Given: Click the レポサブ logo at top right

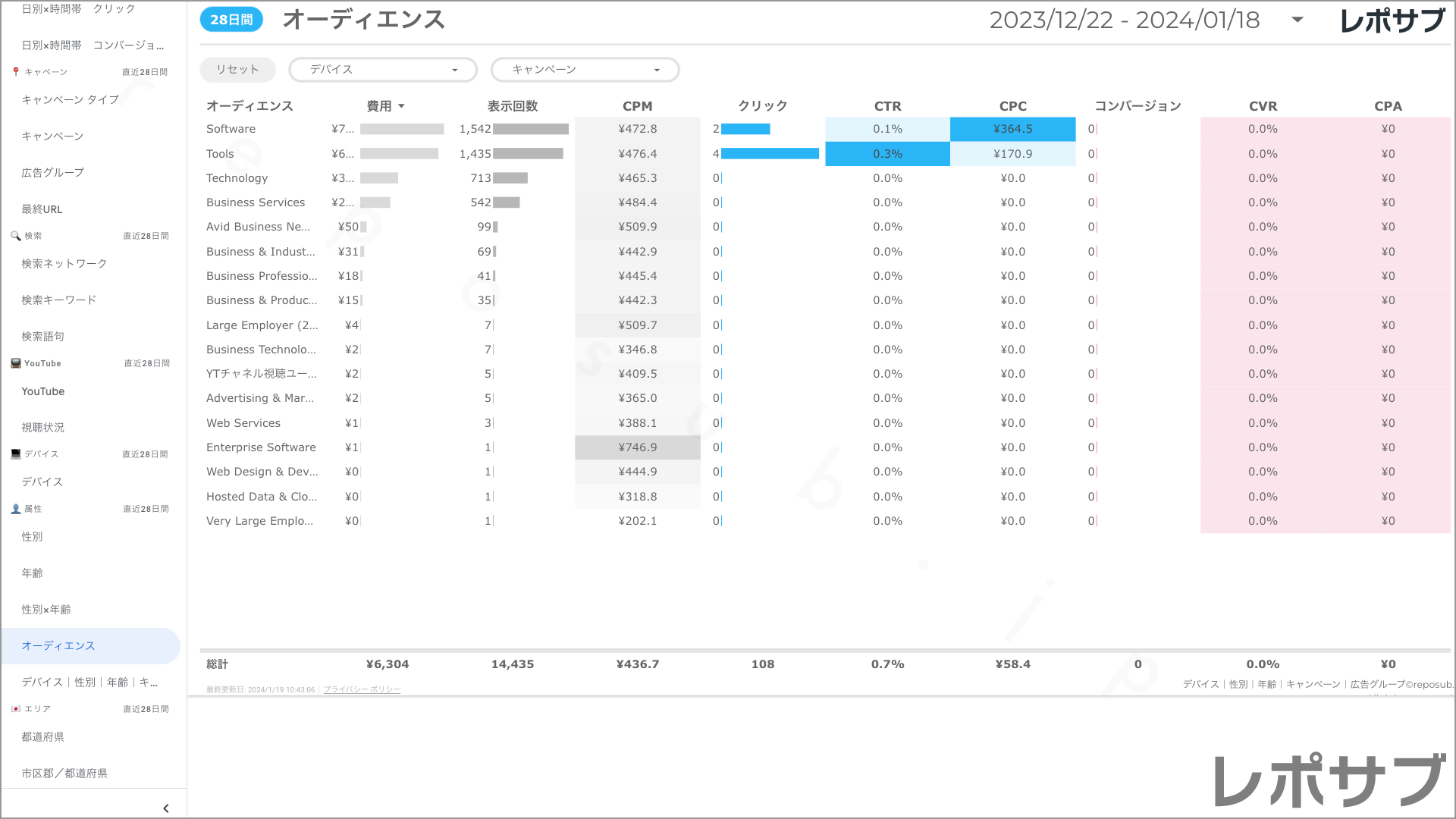Looking at the screenshot, I should pos(1392,20).
